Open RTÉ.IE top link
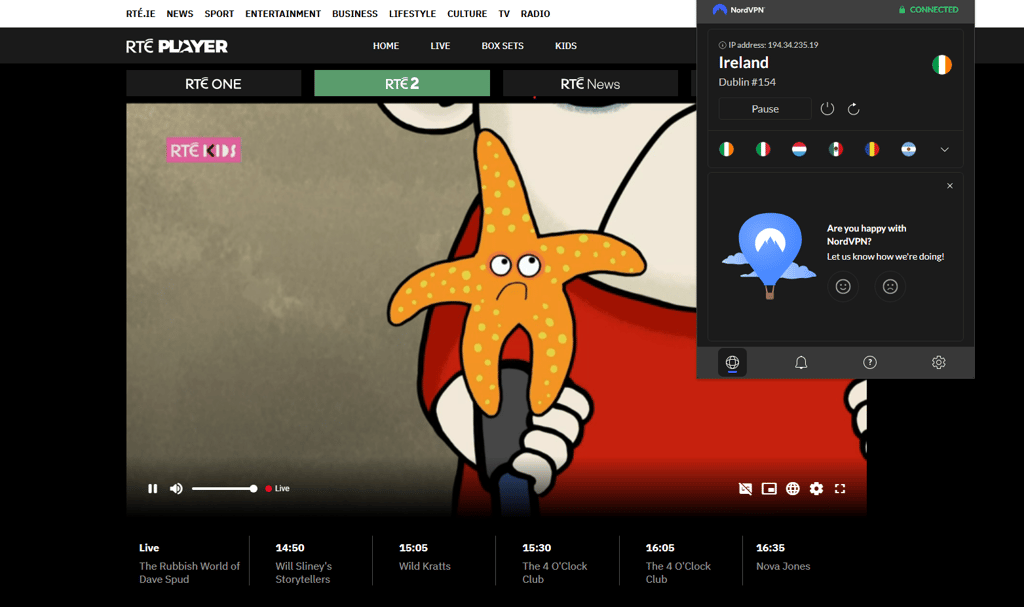Screen dimensions: 1024x607 (140, 14)
